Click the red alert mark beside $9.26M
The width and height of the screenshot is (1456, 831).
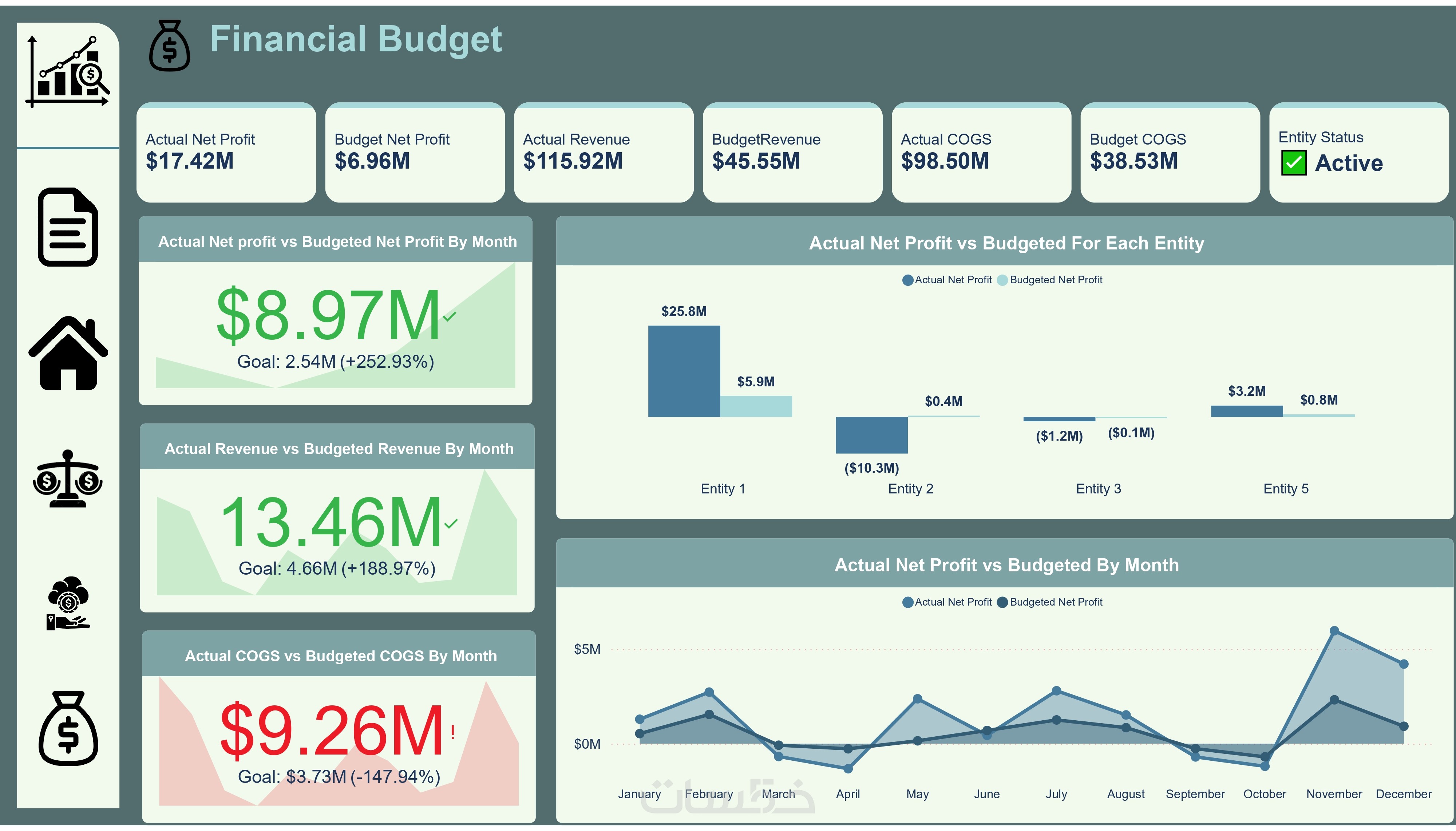(x=453, y=732)
